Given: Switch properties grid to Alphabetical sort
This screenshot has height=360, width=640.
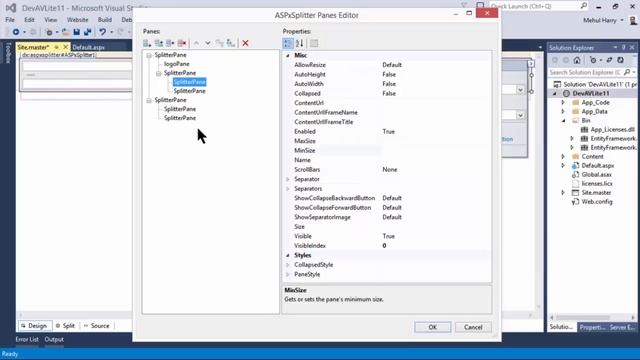Looking at the screenshot, I should (299, 43).
